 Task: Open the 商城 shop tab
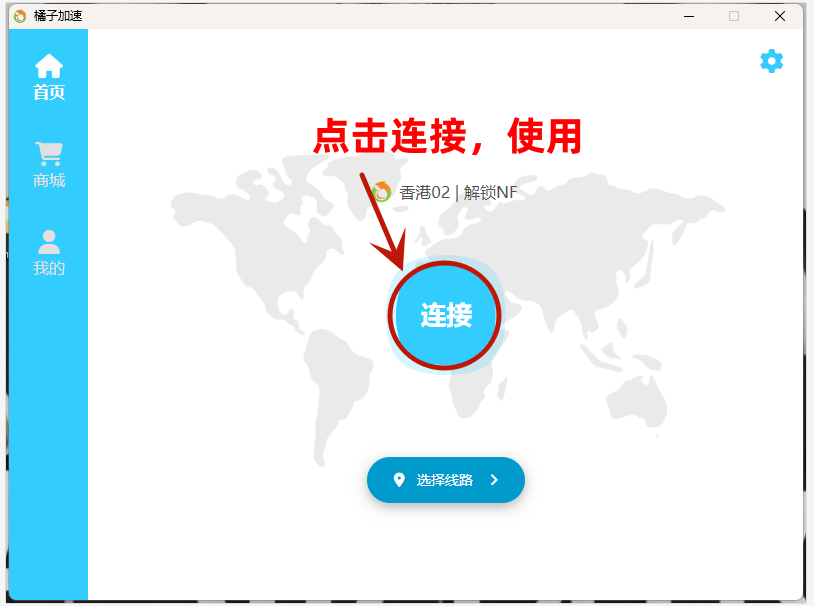49,165
